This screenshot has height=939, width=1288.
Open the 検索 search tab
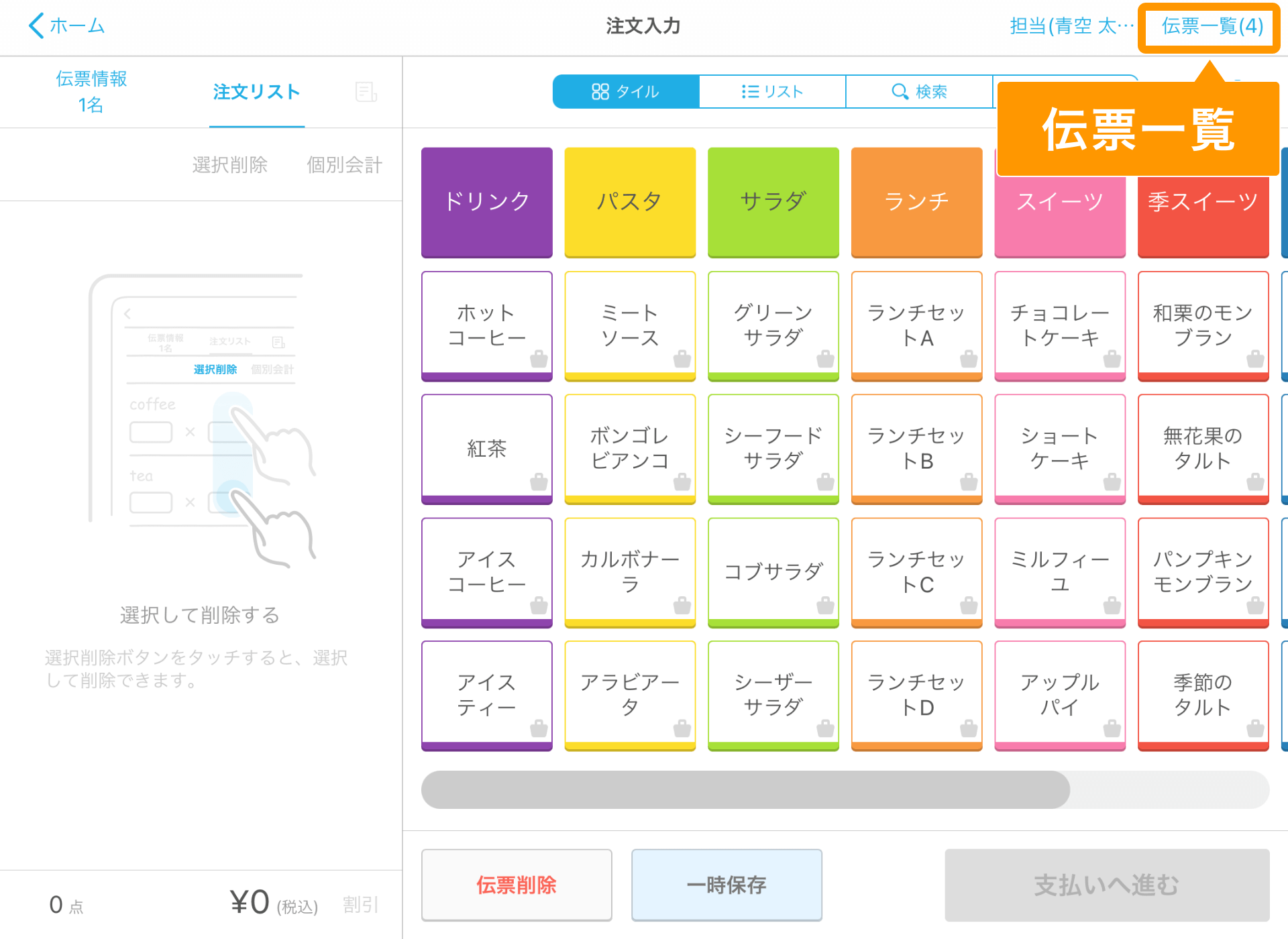[919, 92]
